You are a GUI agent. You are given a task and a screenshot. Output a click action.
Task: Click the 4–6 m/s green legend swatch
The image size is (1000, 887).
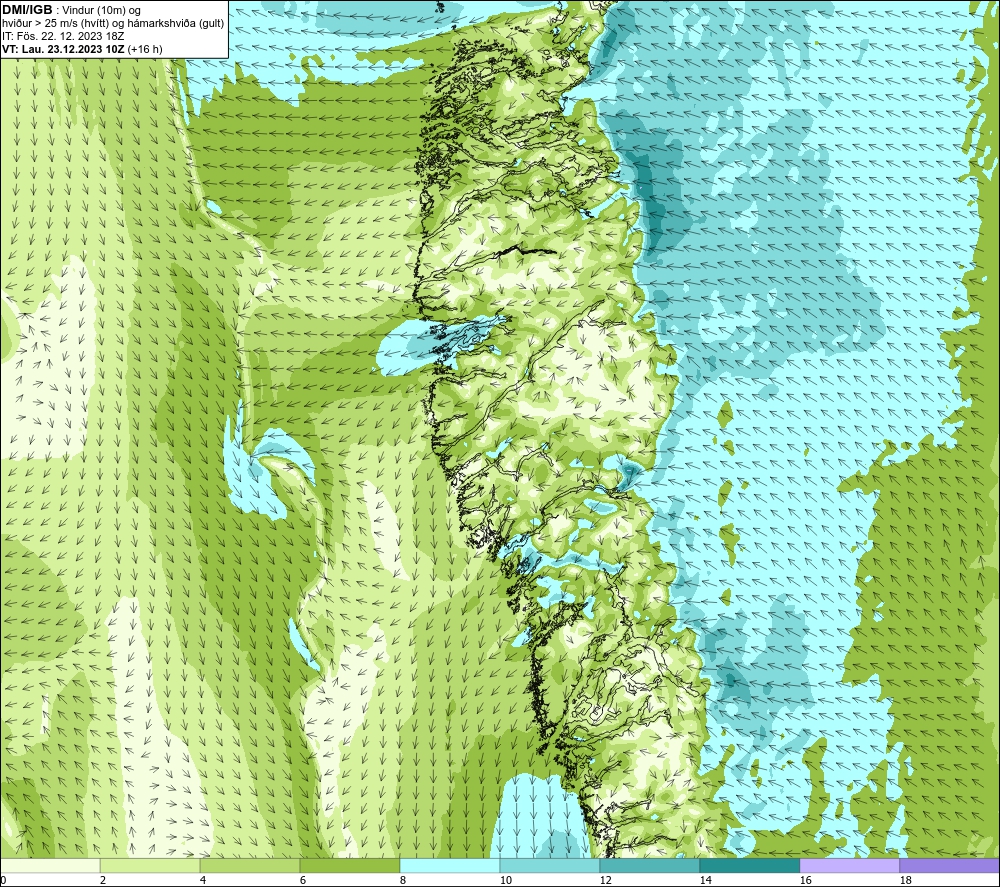pyautogui.click(x=250, y=865)
